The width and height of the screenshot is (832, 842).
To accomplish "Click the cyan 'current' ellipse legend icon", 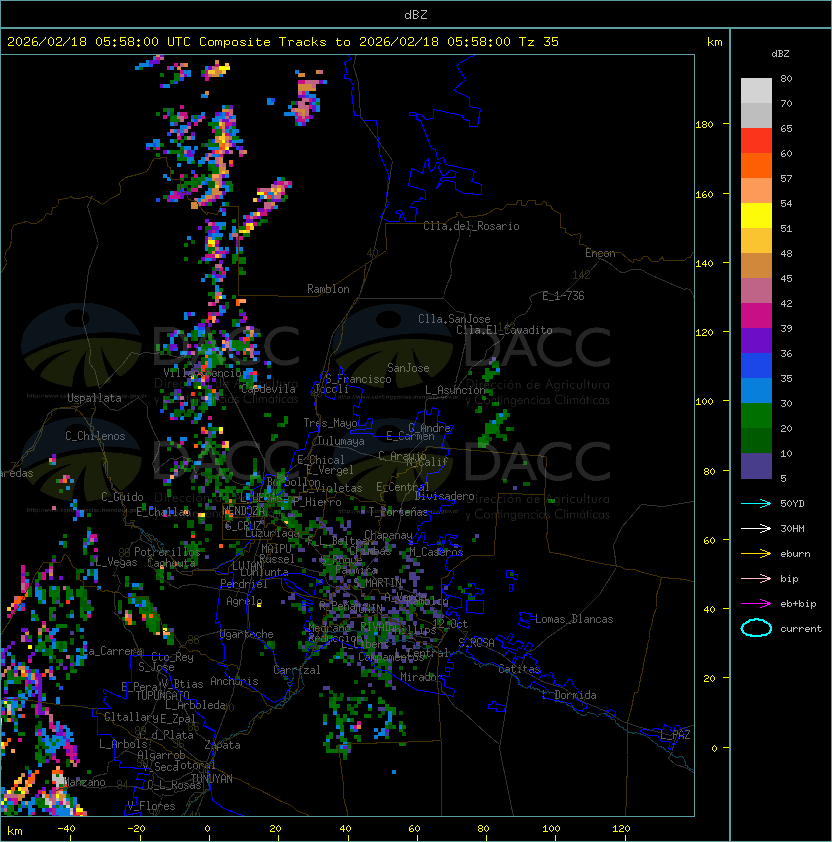I will click(756, 628).
